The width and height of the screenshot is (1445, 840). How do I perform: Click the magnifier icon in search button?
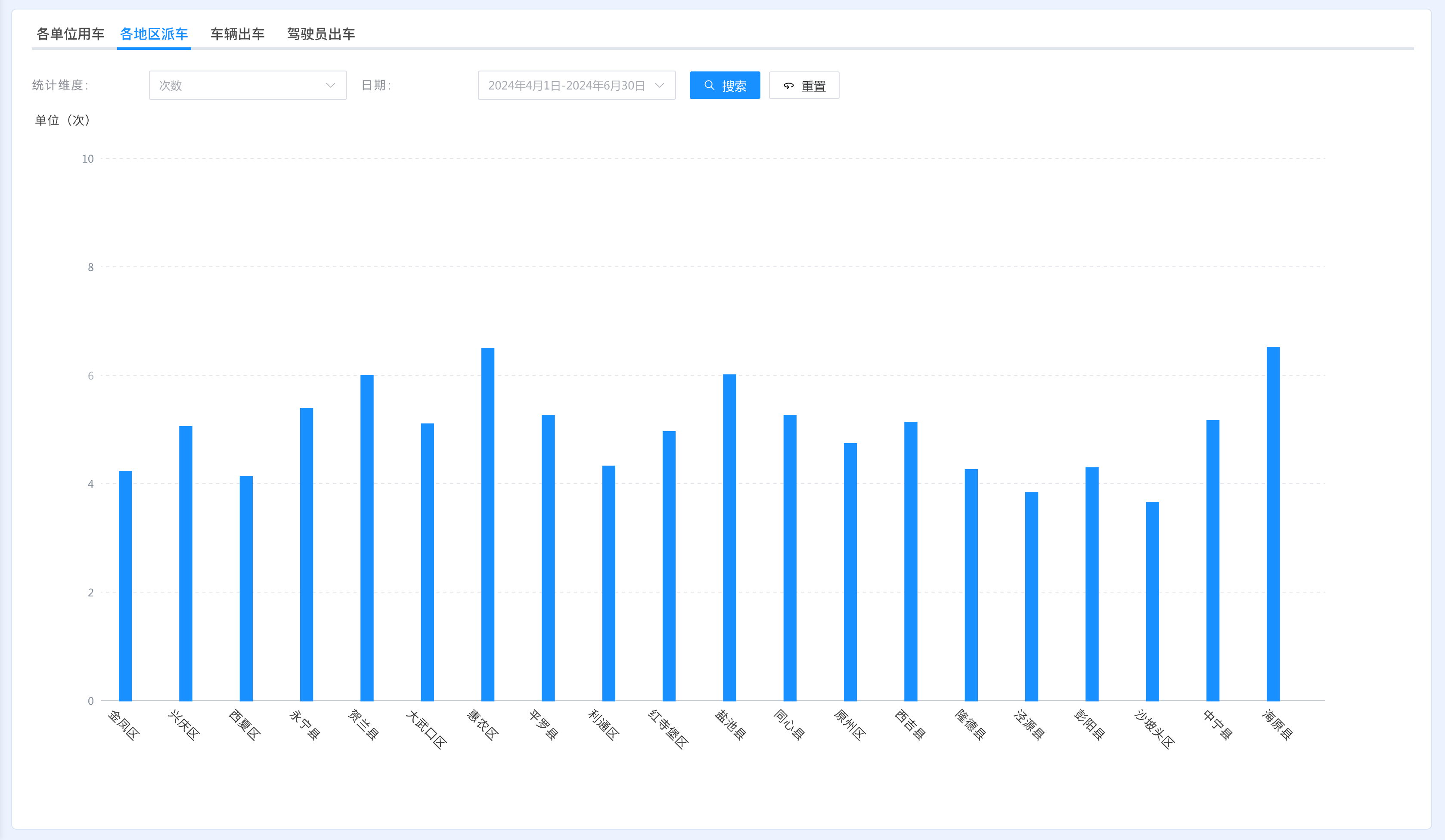[709, 85]
